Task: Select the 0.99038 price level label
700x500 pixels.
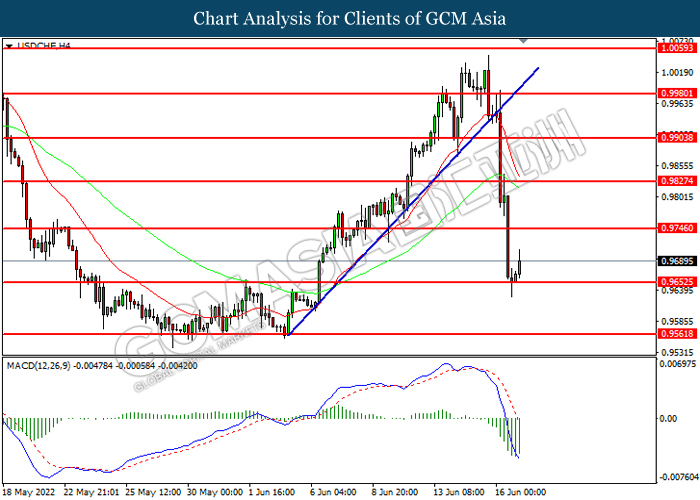Action: 677,138
